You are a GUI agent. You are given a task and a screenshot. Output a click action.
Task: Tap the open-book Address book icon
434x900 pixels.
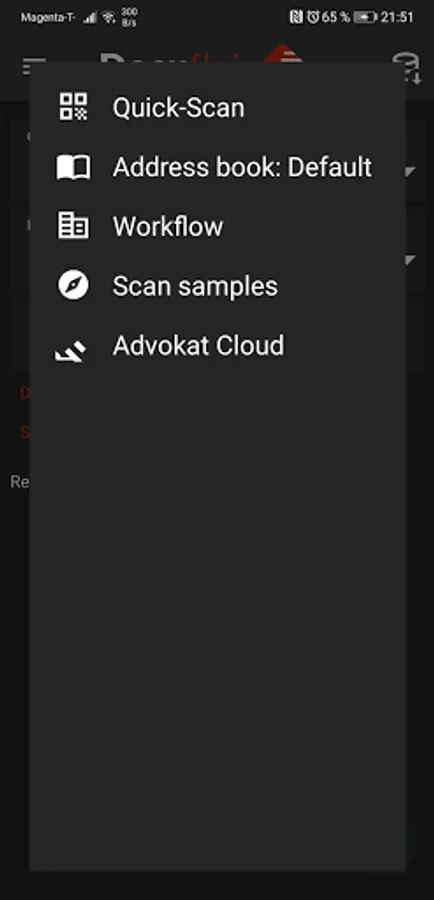[x=73, y=168]
